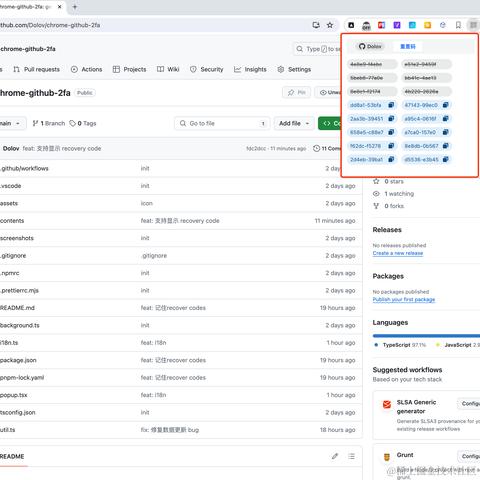Bookmark this page with the star icon

[330, 25]
